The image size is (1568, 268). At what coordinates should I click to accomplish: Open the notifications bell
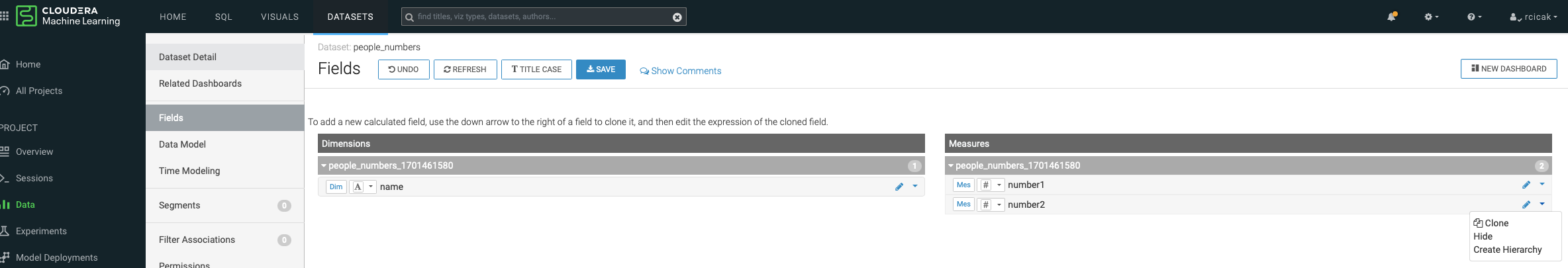pos(1391,17)
